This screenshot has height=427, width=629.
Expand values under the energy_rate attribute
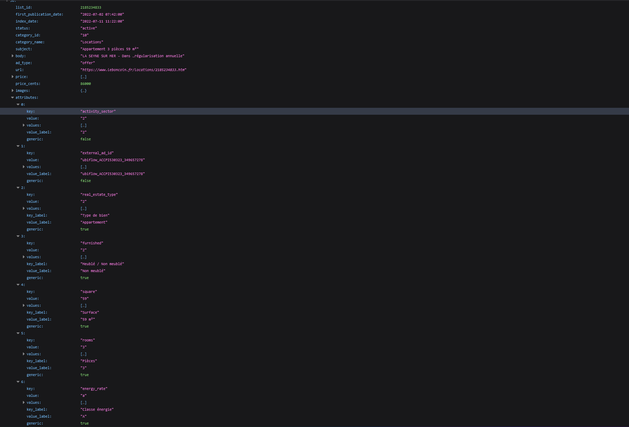point(24,403)
